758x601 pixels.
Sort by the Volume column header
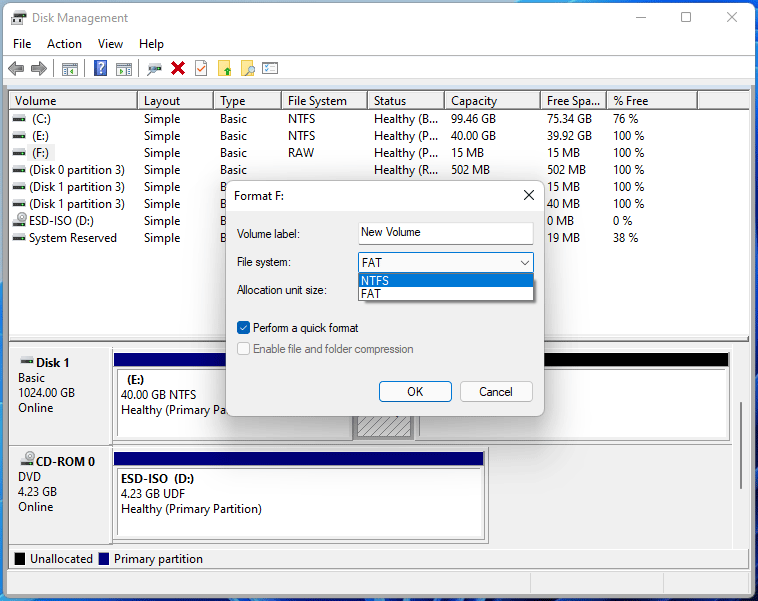[x=73, y=101]
